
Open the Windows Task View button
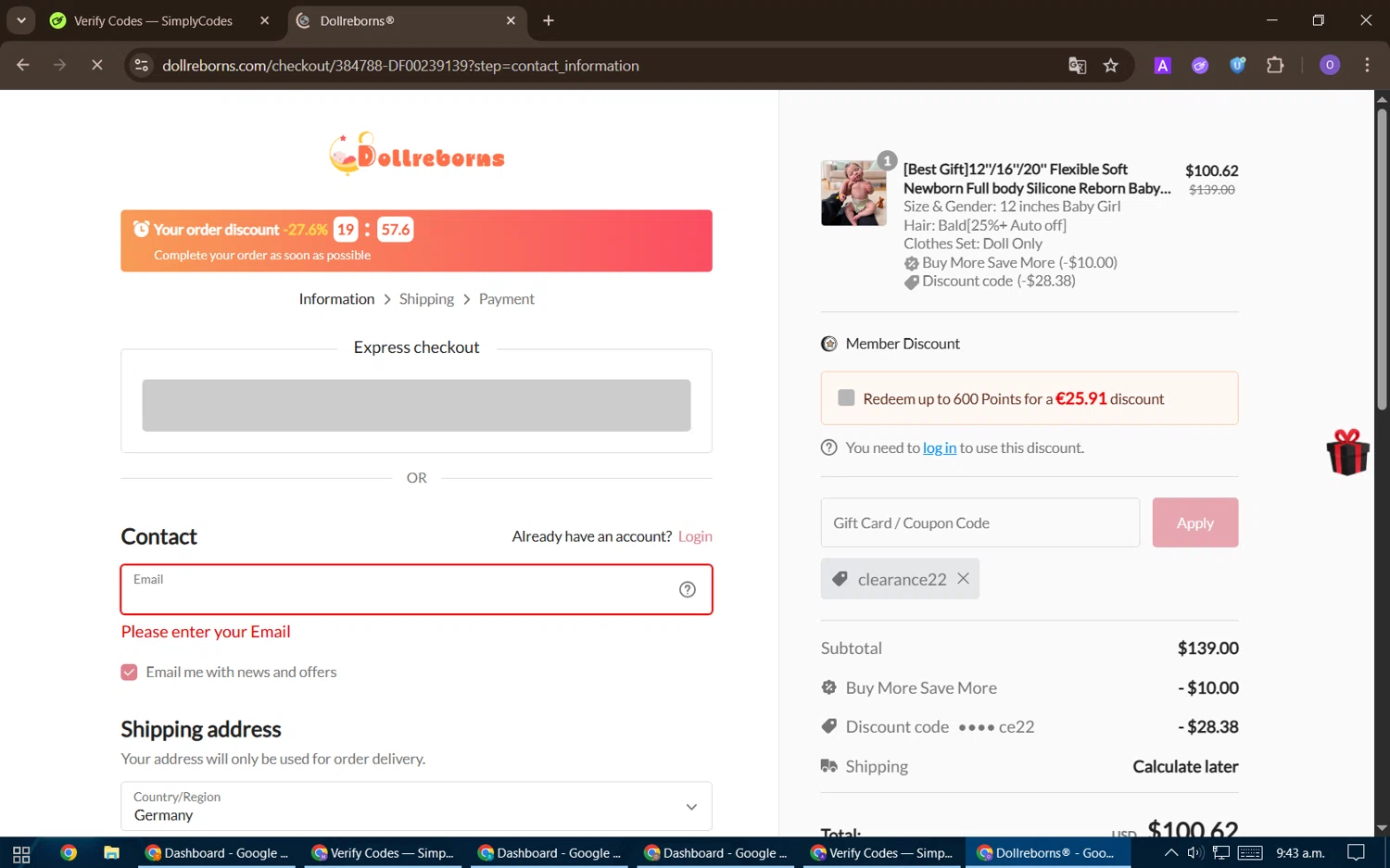pyautogui.click(x=21, y=853)
